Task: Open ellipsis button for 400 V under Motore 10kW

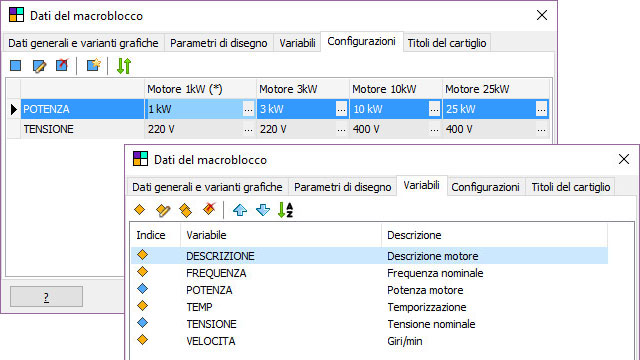Action: click(434, 129)
